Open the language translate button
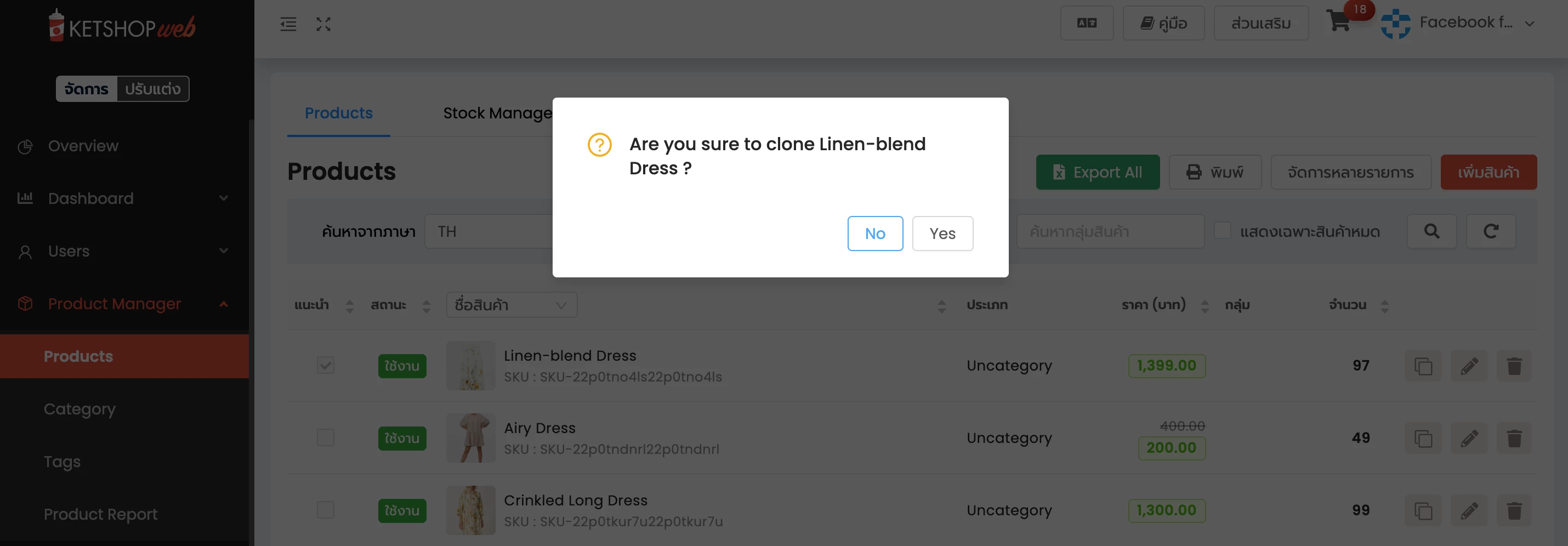This screenshot has height=546, width=1568. (x=1087, y=23)
